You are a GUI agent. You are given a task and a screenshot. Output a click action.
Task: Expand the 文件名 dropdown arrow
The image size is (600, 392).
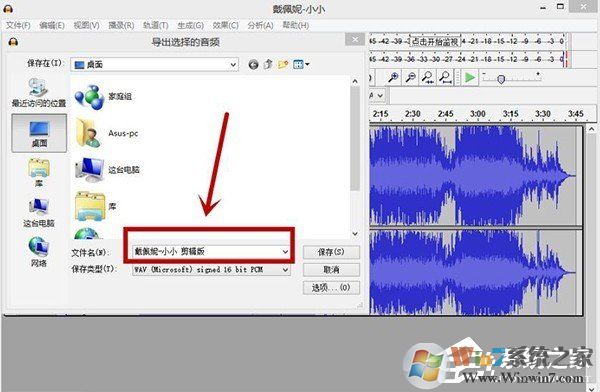coord(285,252)
